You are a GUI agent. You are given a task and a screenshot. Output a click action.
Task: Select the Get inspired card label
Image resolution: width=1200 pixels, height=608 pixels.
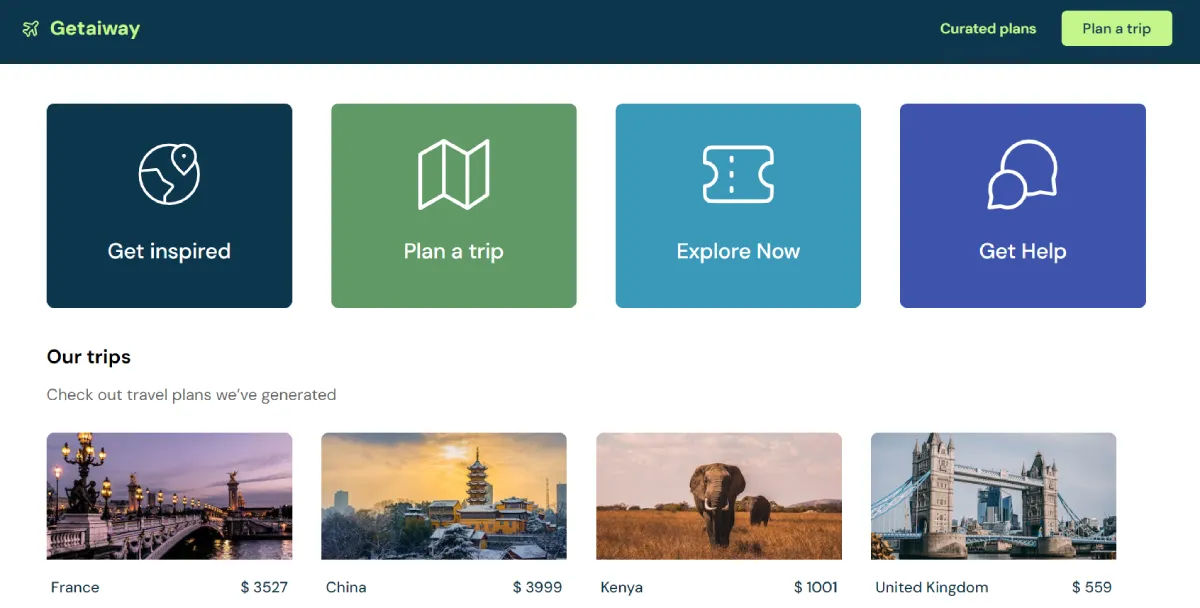click(169, 251)
